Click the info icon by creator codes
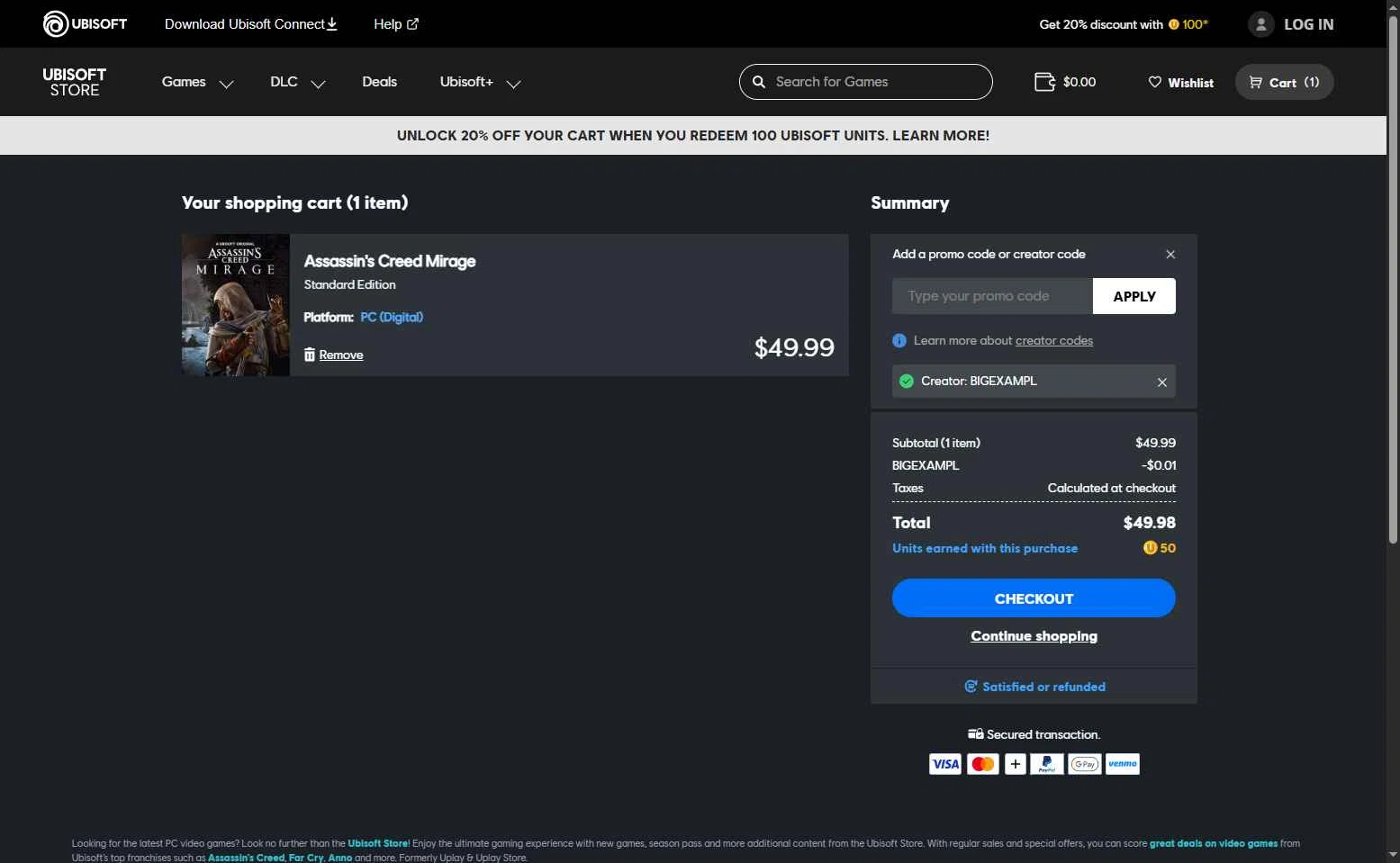The width and height of the screenshot is (1400, 863). 899,340
